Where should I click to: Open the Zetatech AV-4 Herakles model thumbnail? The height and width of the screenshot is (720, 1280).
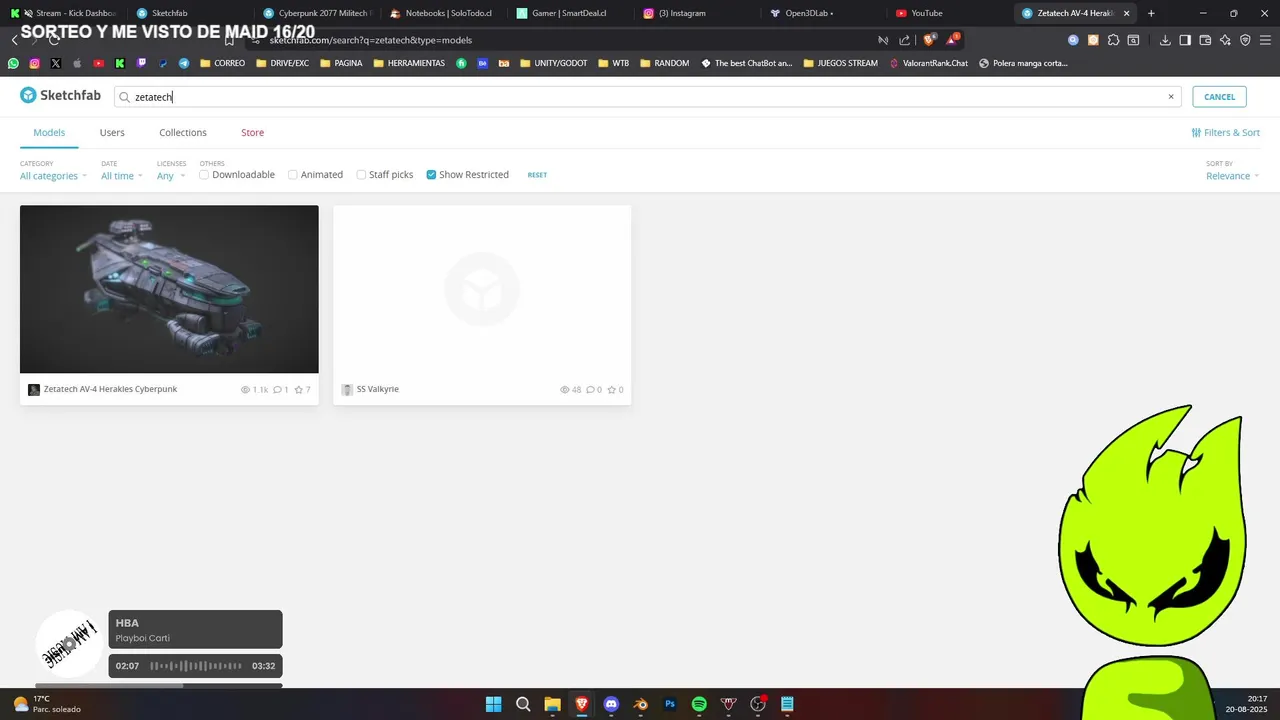[169, 289]
